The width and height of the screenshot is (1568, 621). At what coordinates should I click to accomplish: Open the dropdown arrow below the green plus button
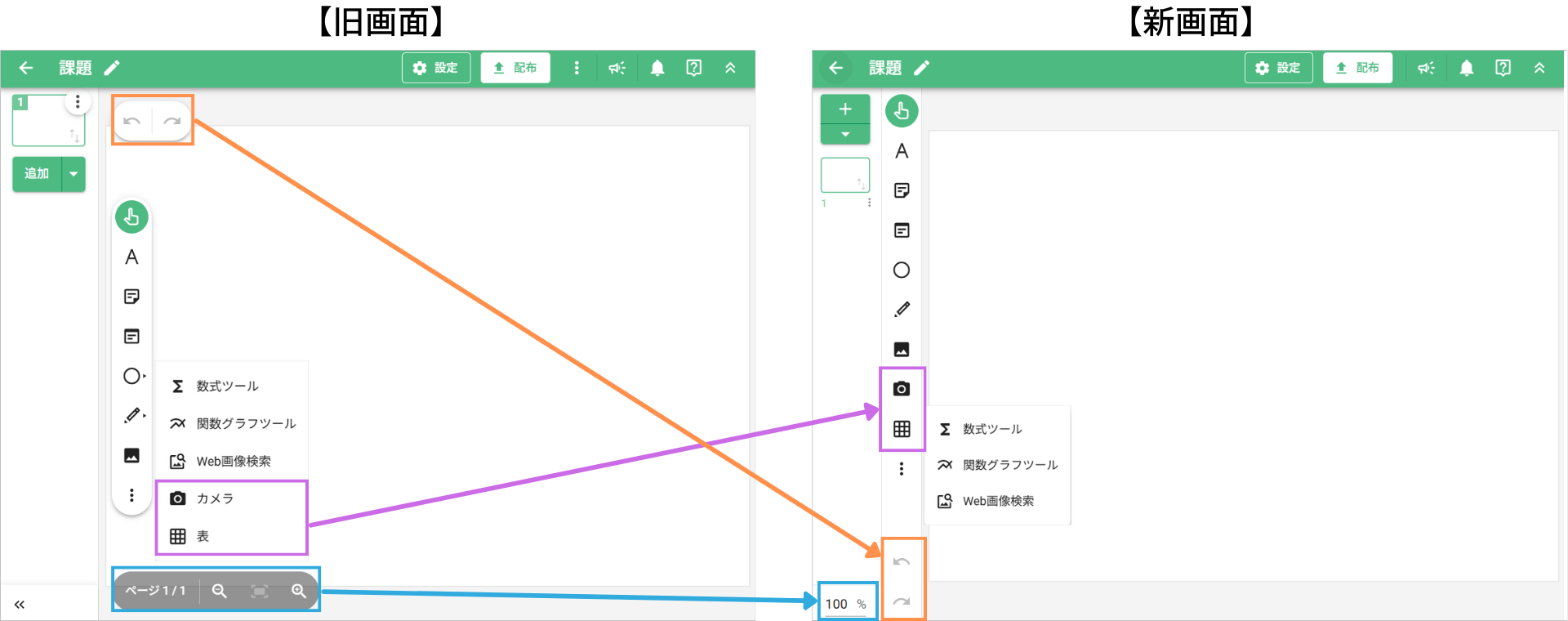pos(845,134)
